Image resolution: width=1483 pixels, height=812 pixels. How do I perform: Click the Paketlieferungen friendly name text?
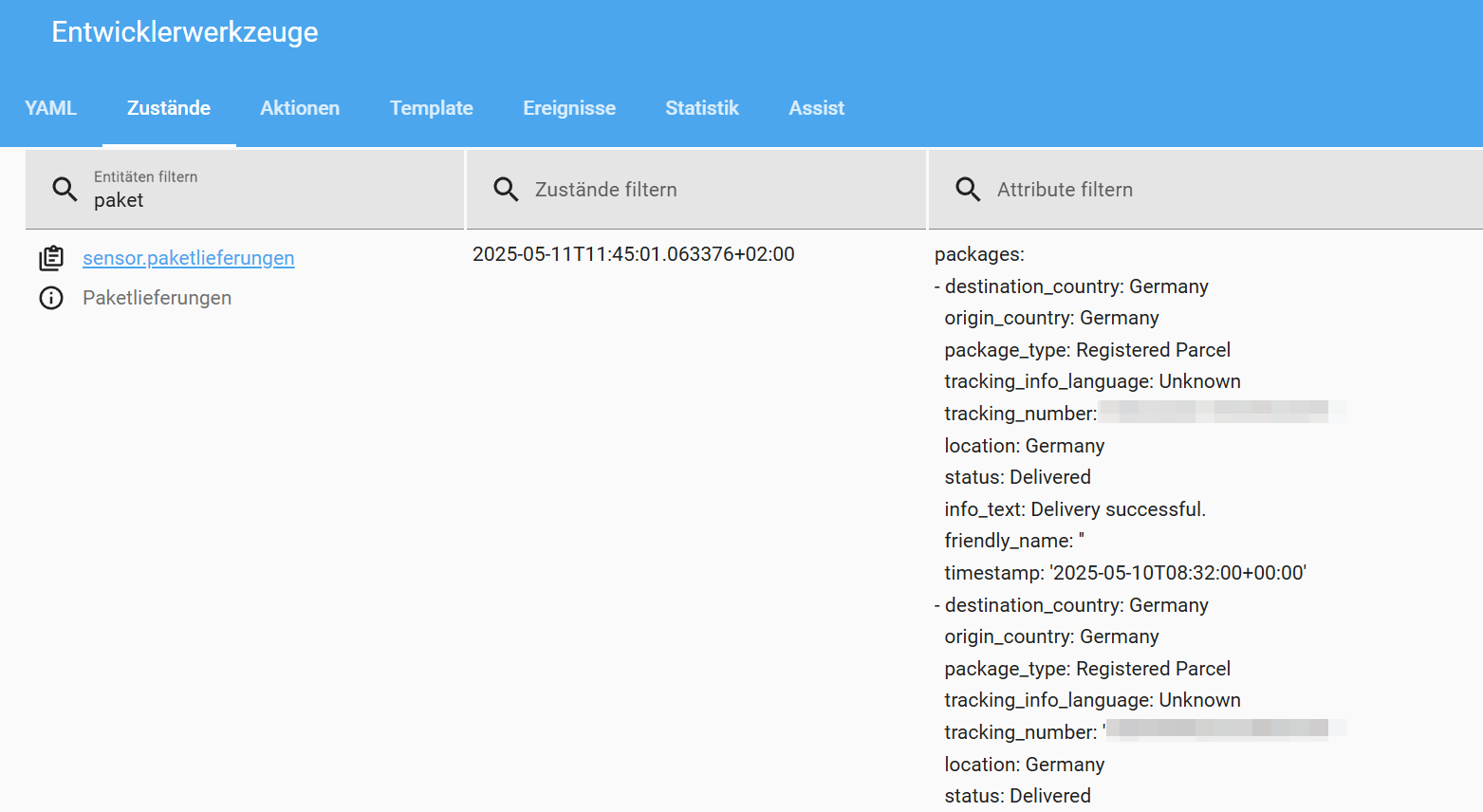point(157,298)
